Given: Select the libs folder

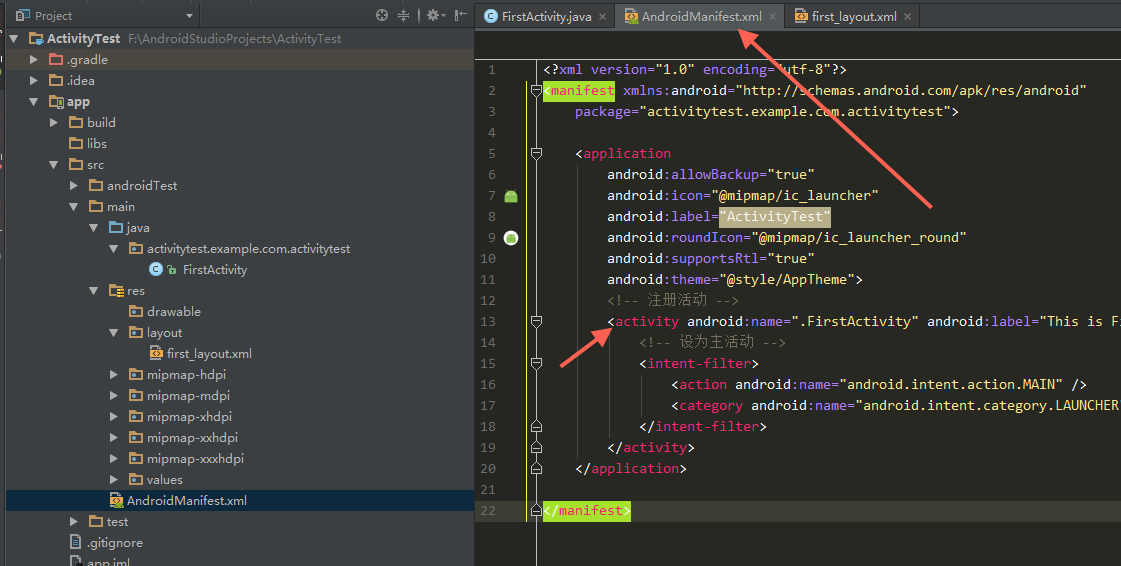Looking at the screenshot, I should click(x=97, y=144).
